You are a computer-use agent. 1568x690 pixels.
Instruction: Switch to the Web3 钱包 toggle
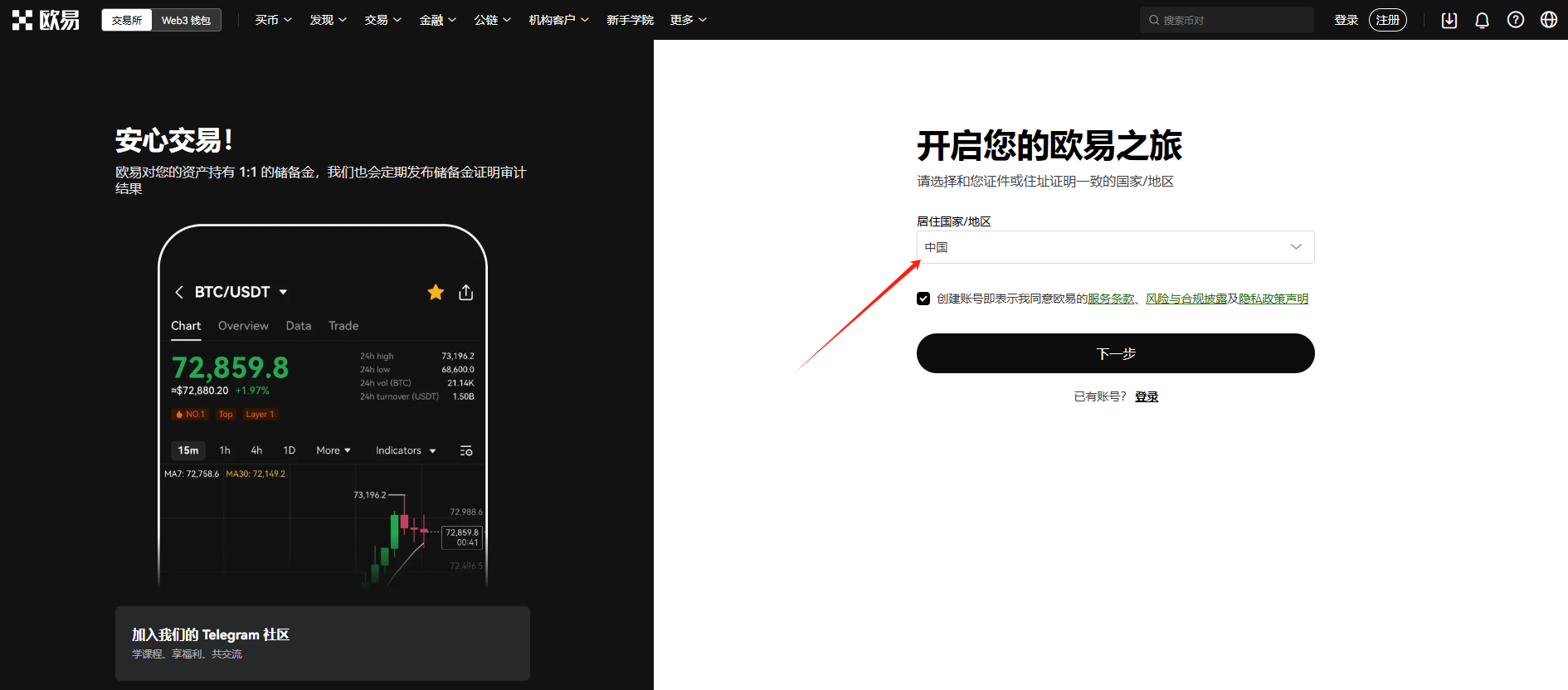186,20
